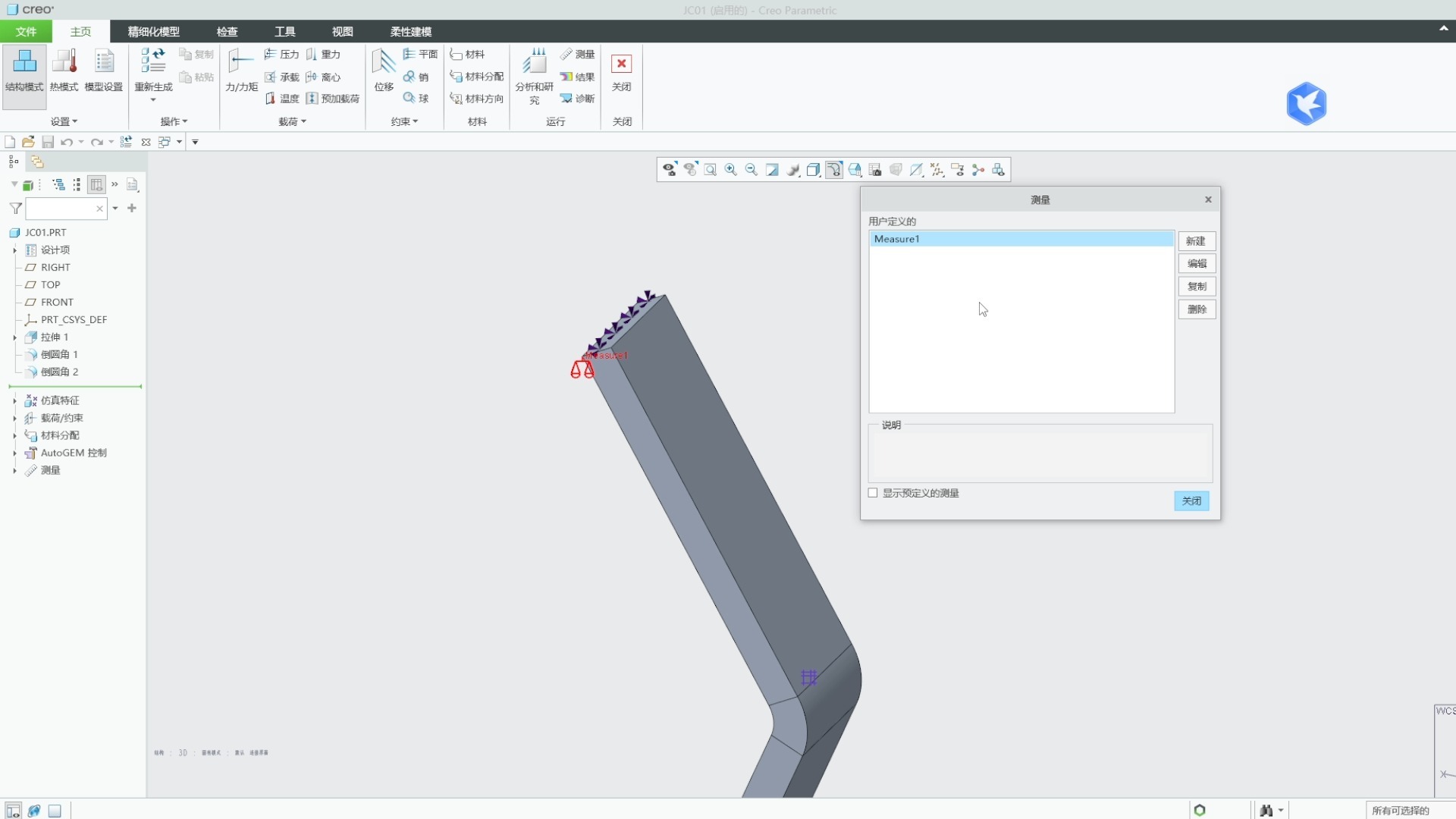
Task: Expand the 设计项 tree node
Action: [x=14, y=250]
